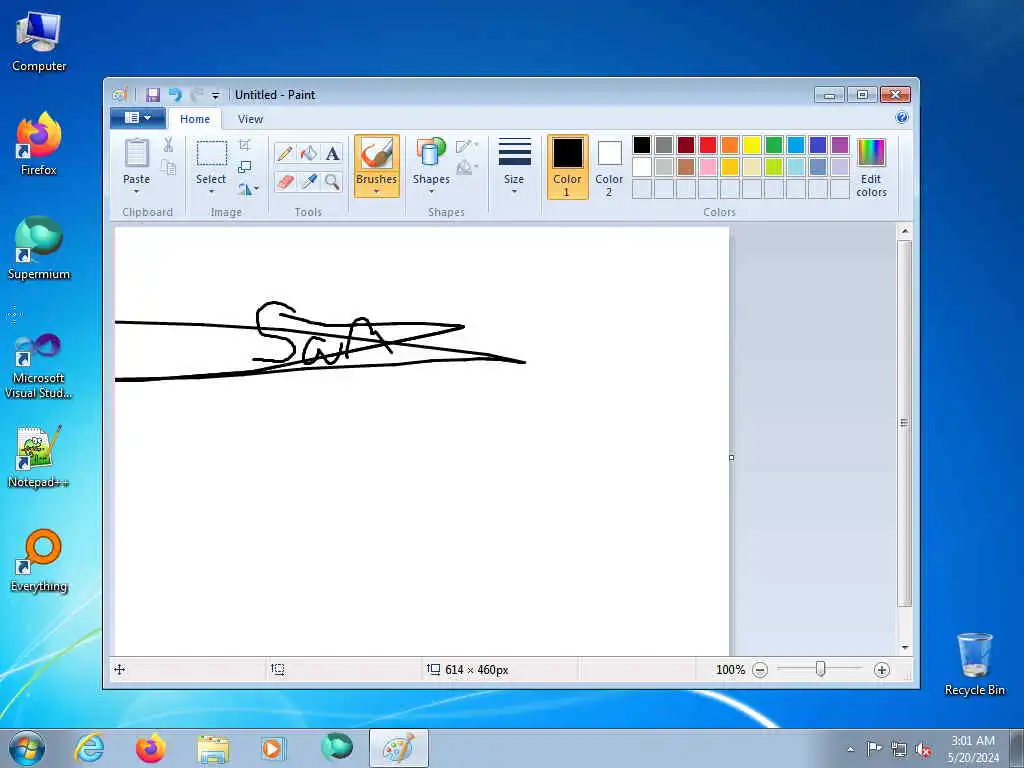Viewport: 1024px width, 768px height.
Task: Click the zoom in plus button
Action: coord(882,670)
